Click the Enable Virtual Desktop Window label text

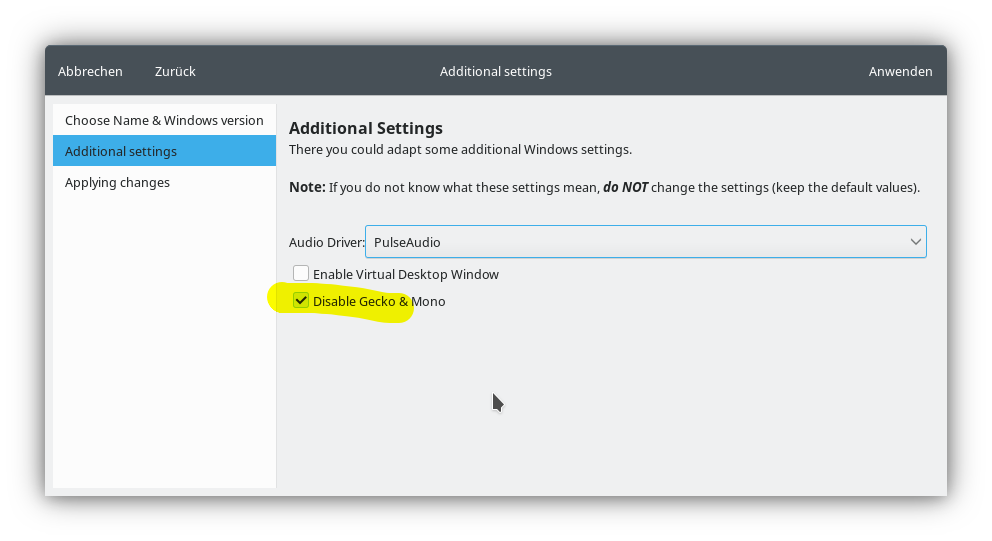point(405,274)
